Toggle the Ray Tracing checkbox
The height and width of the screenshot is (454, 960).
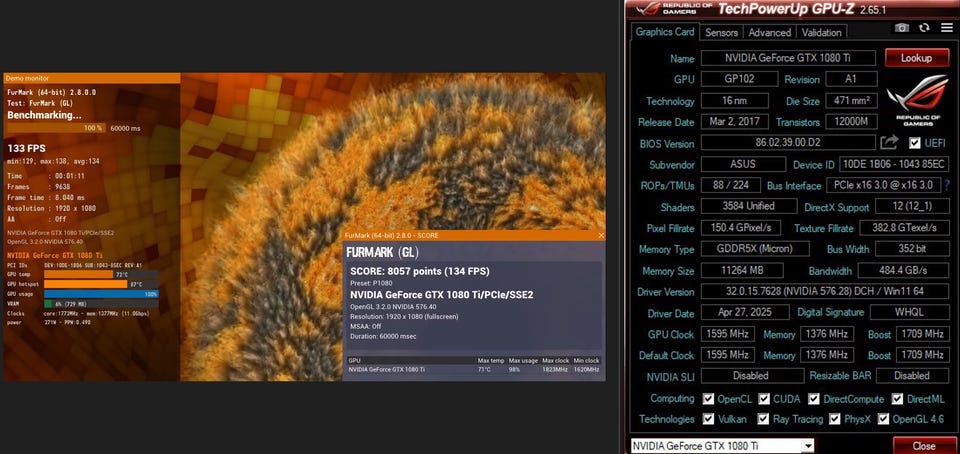[763, 419]
